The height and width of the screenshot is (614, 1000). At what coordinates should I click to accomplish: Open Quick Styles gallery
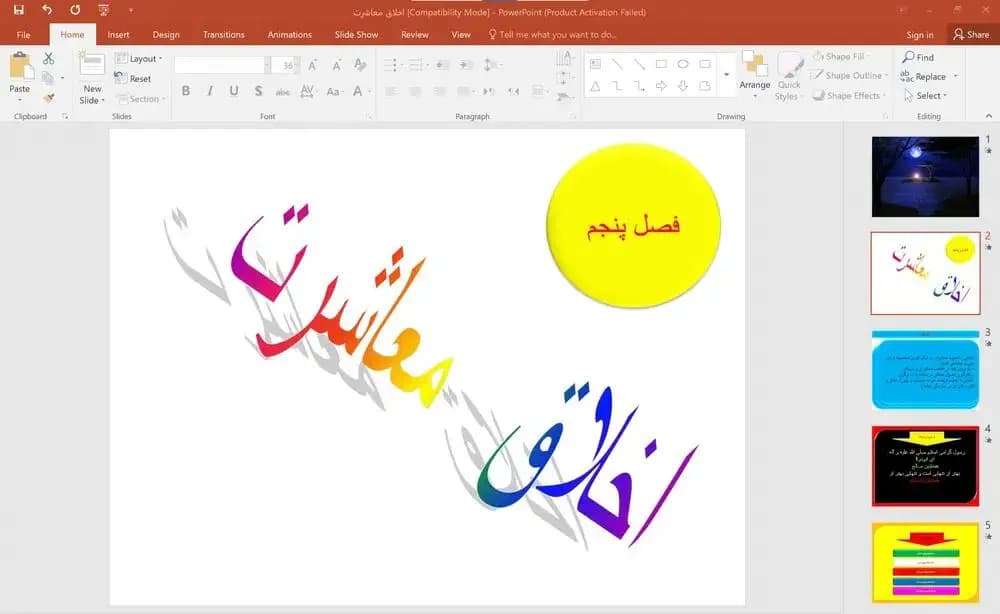point(789,76)
